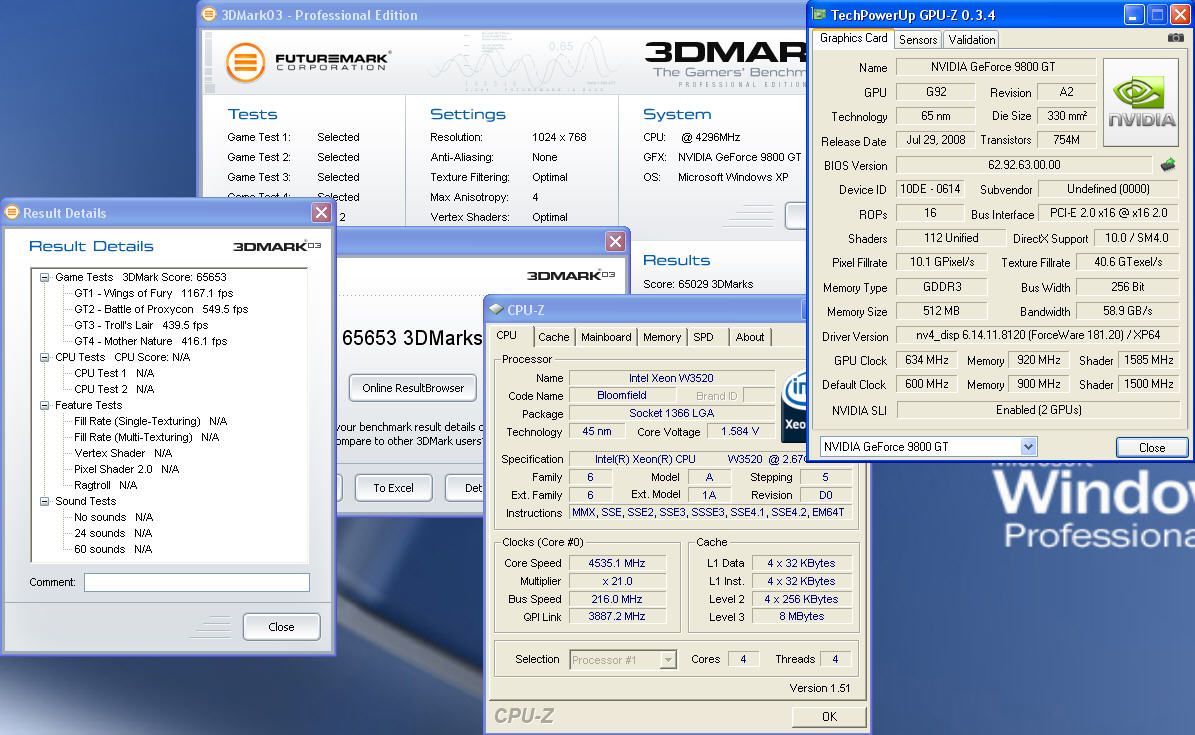Click OK button in CPU-Z
The width and height of the screenshot is (1195, 735).
pyautogui.click(x=829, y=717)
